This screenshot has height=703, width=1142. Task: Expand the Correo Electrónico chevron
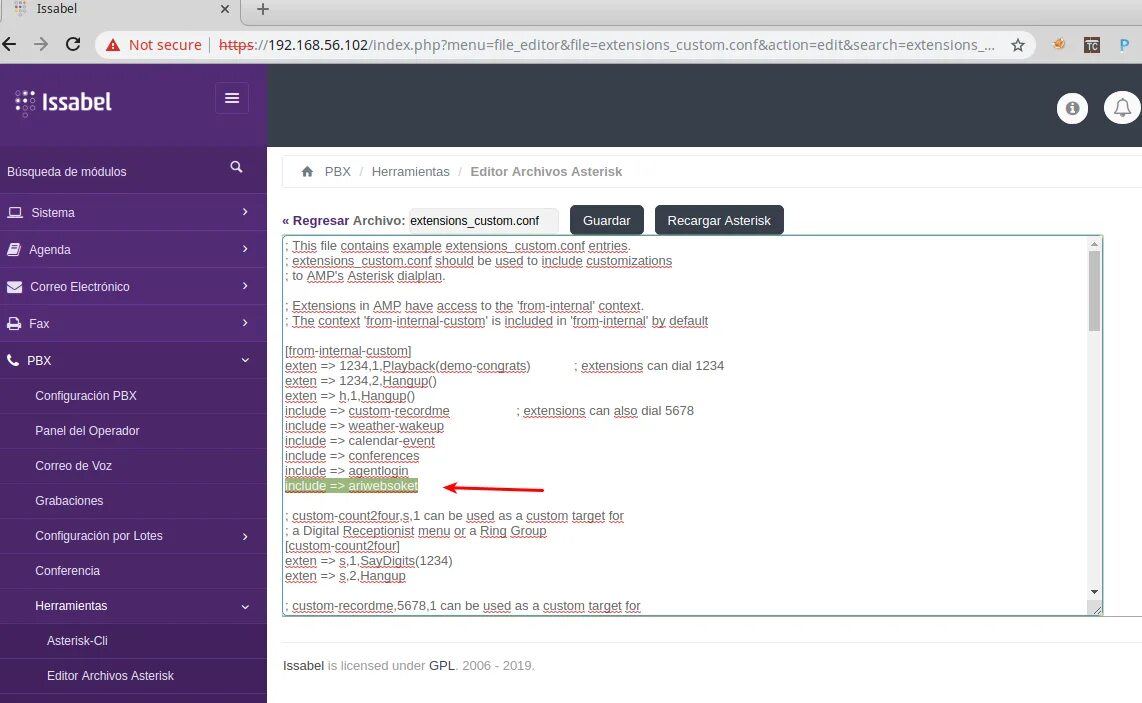tap(245, 286)
